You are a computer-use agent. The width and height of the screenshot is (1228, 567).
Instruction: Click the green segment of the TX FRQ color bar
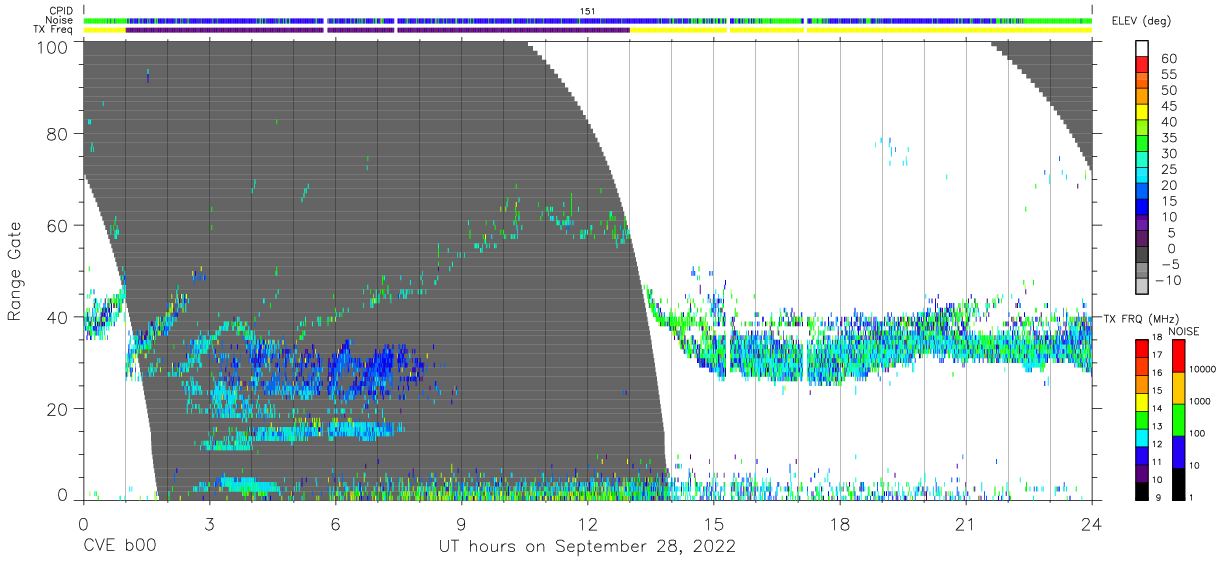1143,419
